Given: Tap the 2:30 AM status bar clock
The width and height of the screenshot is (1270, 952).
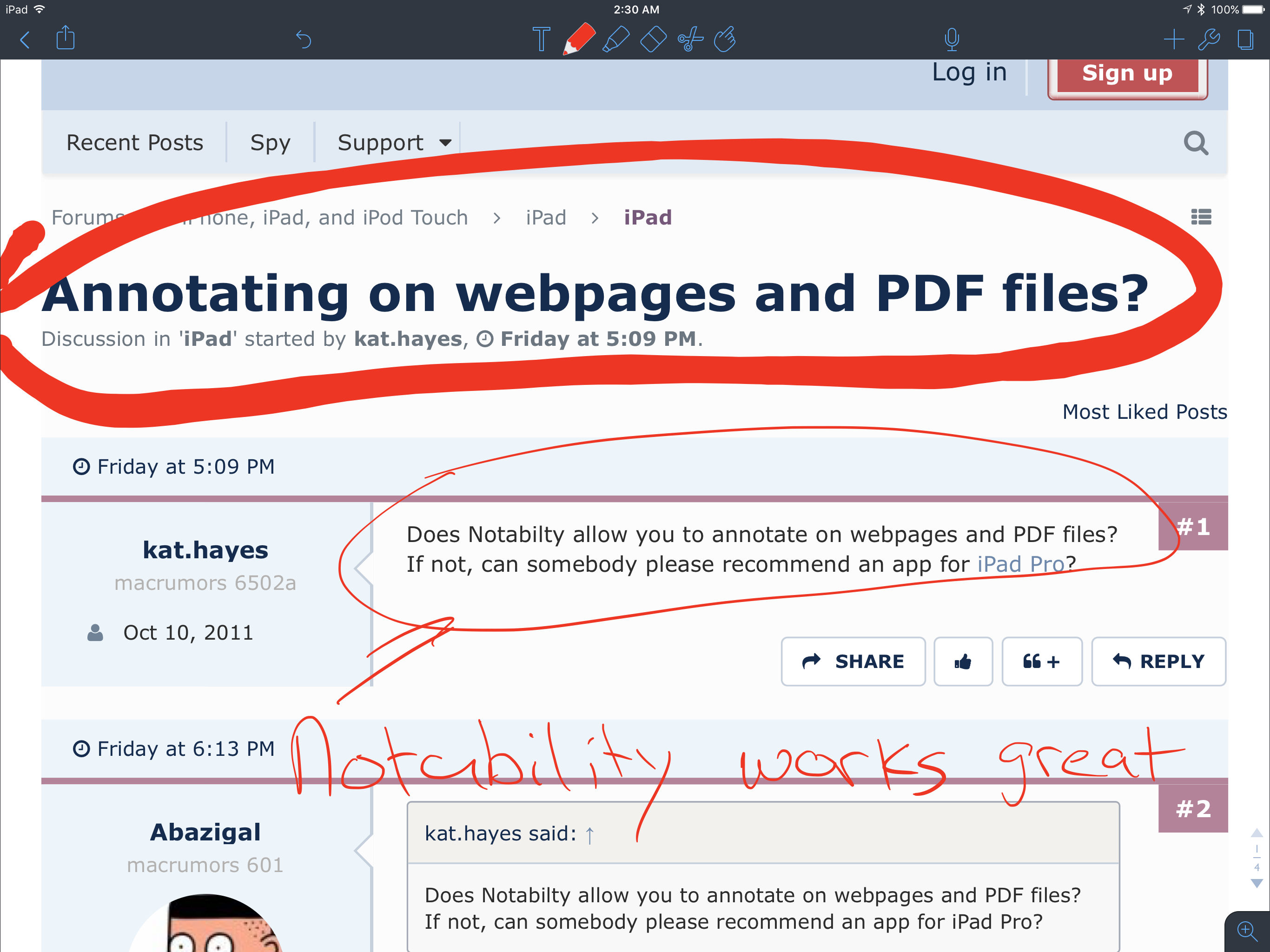Looking at the screenshot, I should 636,9.
